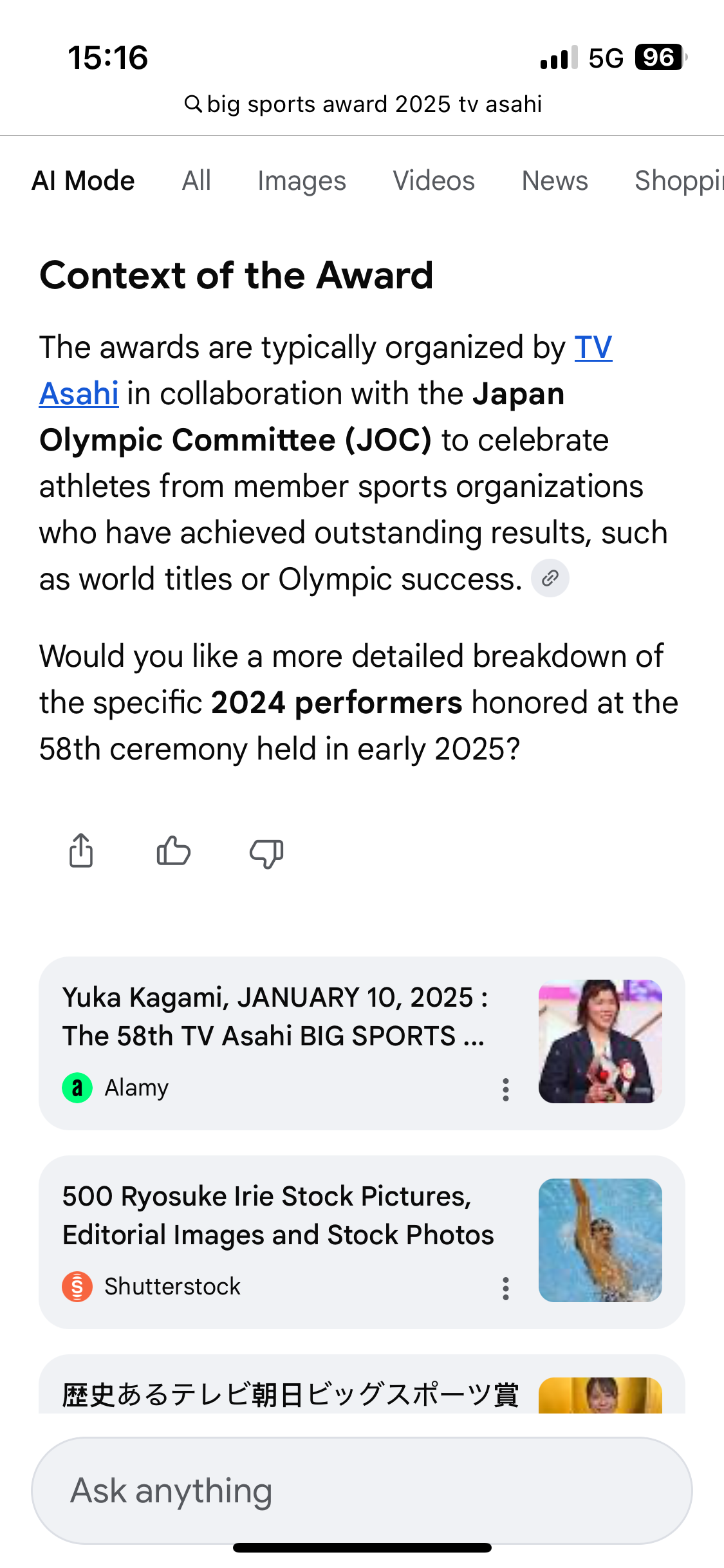Viewport: 724px width, 1568px height.
Task: Open the Videos tab
Action: 434,181
